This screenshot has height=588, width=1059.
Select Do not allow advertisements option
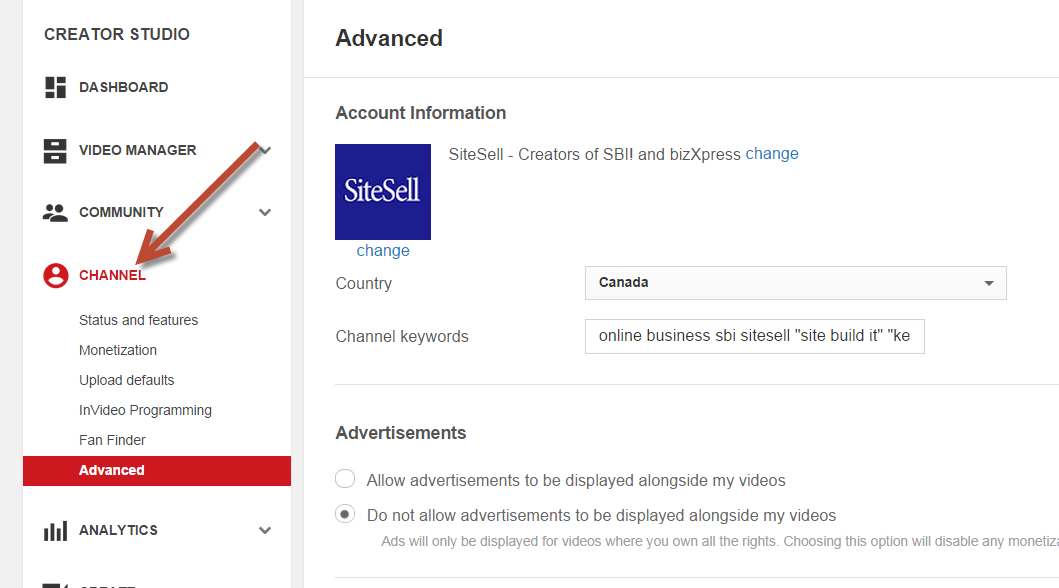345,514
